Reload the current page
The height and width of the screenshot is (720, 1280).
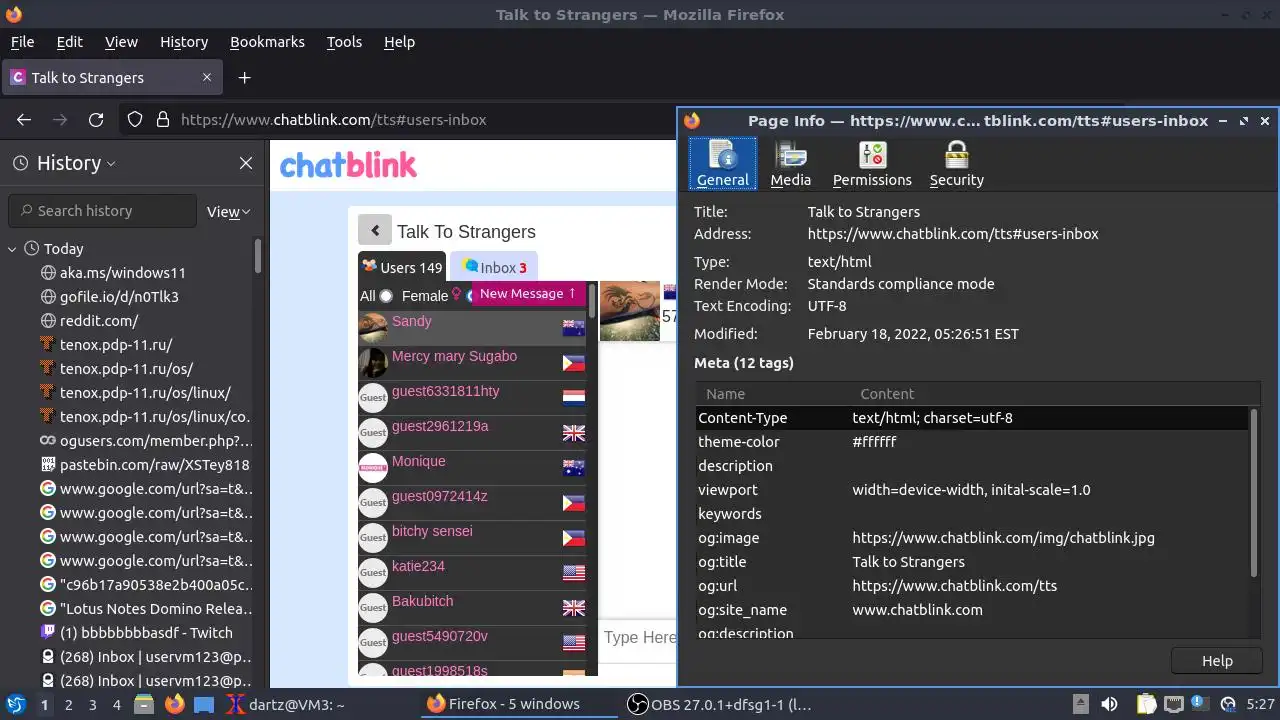coord(96,119)
